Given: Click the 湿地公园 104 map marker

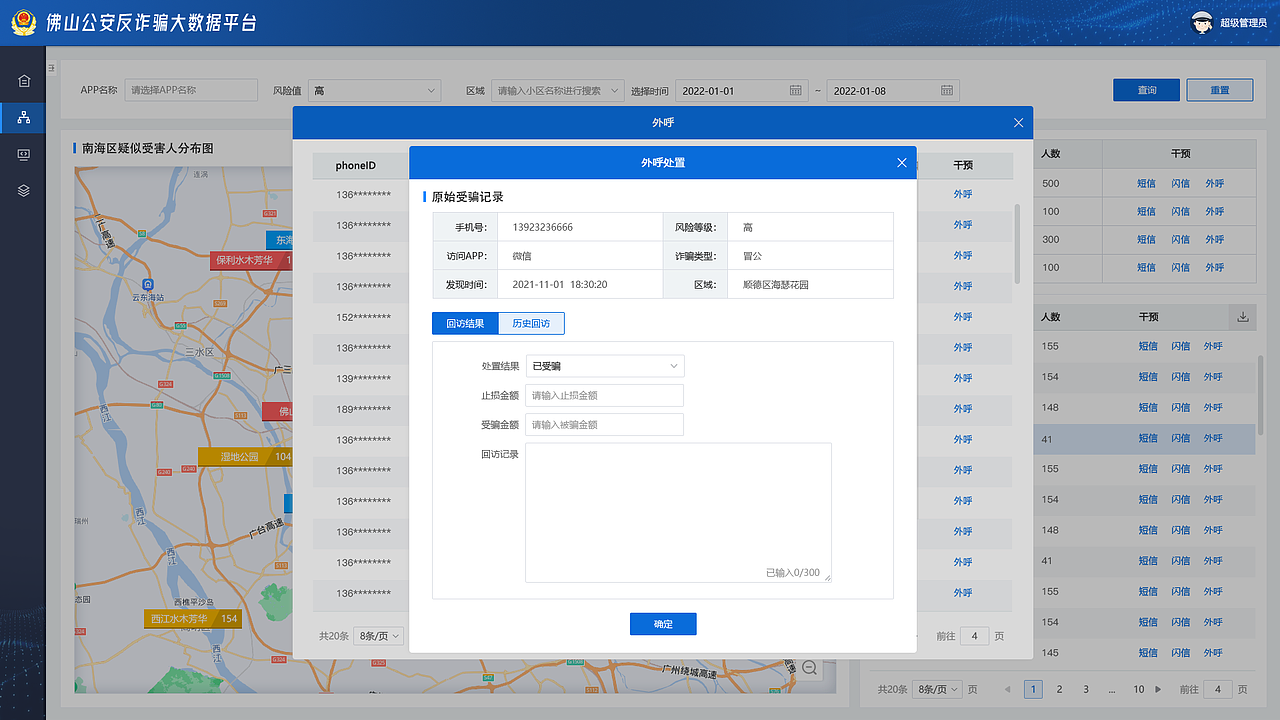Looking at the screenshot, I should coord(246,457).
